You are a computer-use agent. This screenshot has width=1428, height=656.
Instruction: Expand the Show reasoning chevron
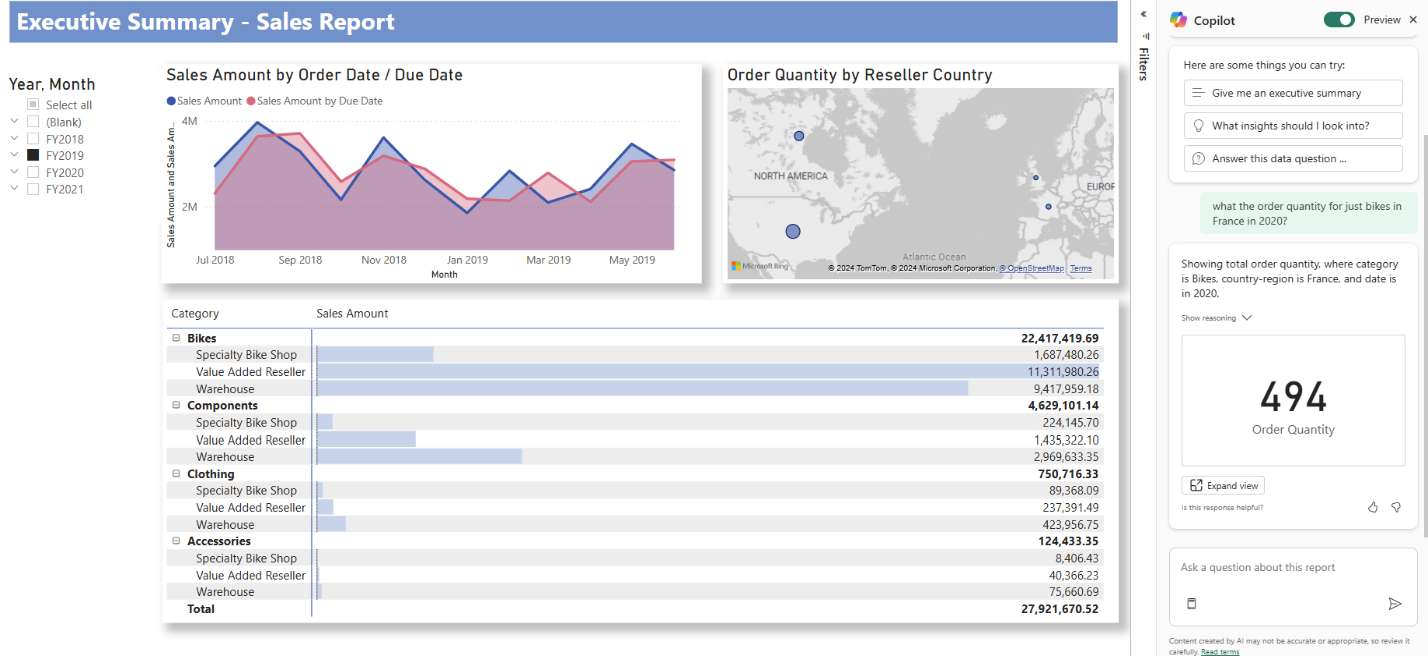click(1246, 318)
